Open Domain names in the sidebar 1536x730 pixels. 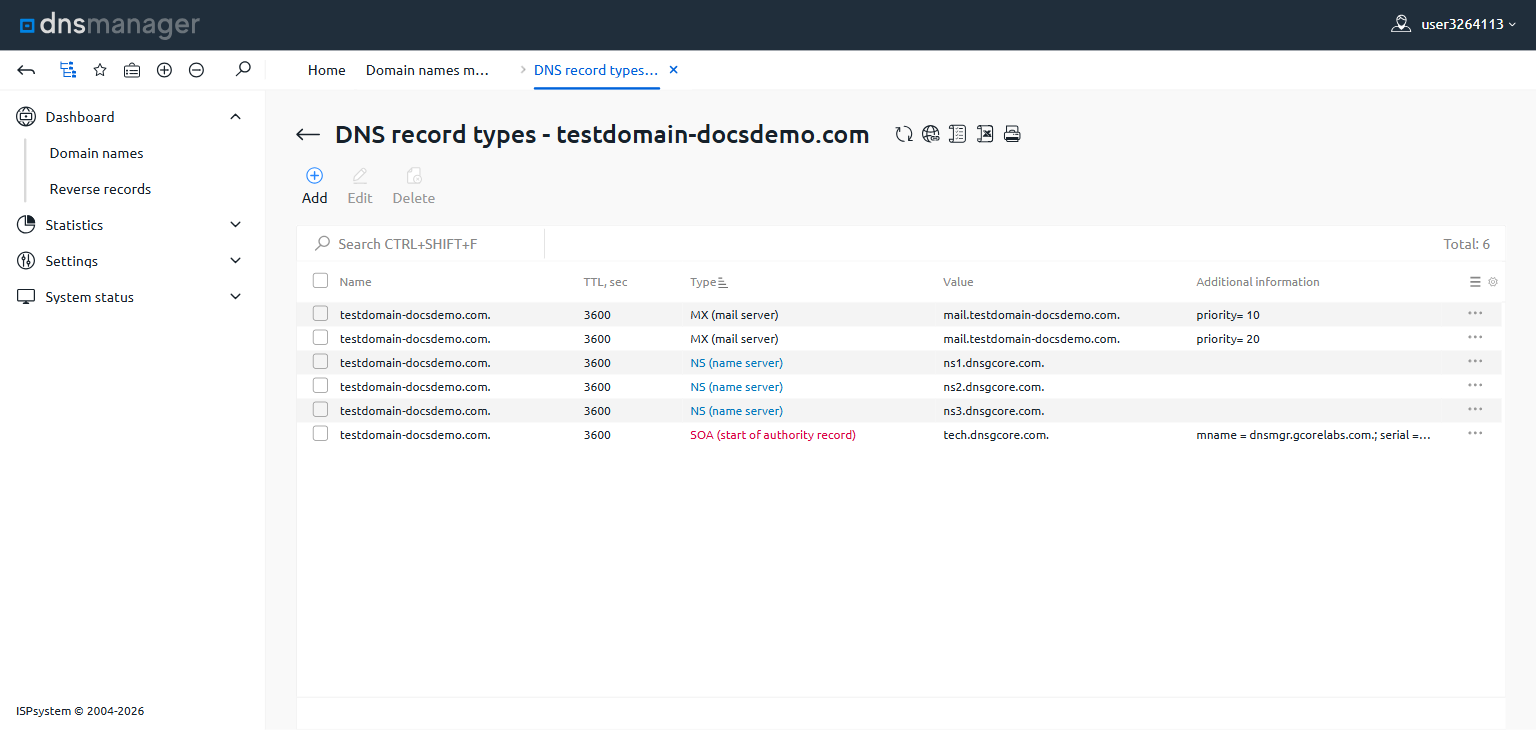97,153
